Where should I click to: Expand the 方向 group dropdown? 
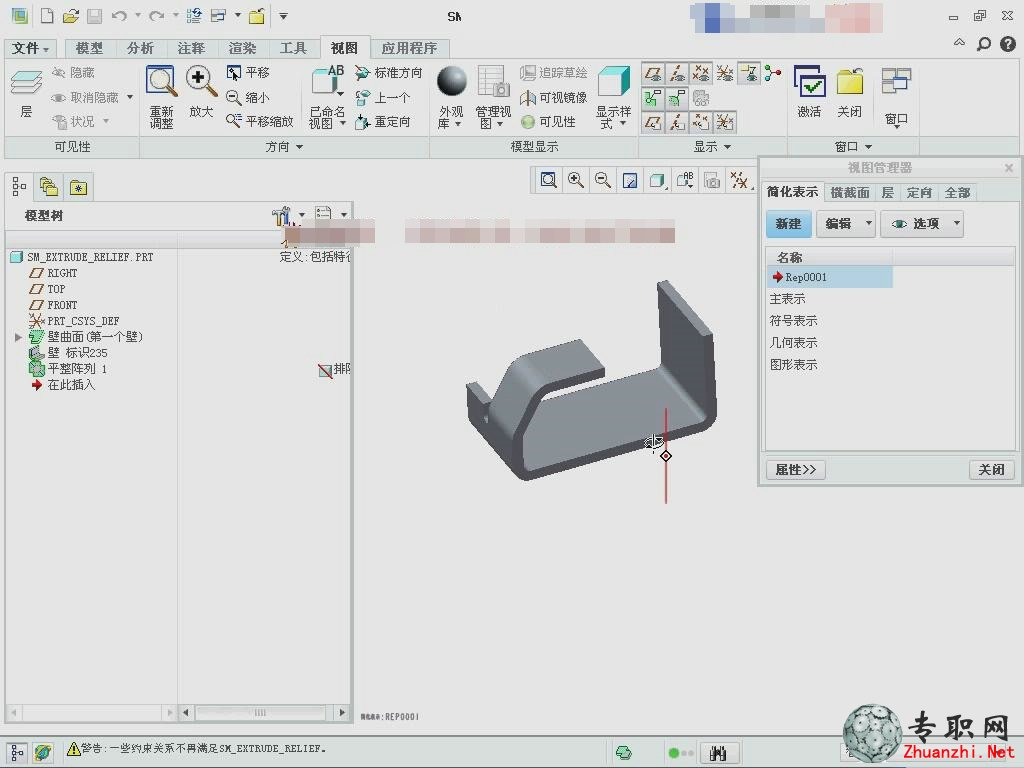click(285, 147)
